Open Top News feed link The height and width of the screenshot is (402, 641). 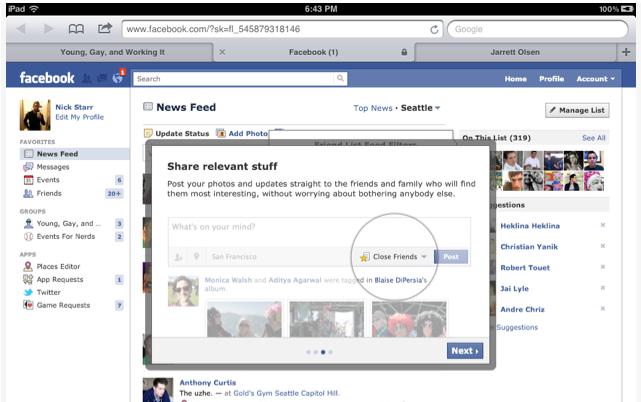click(372, 108)
